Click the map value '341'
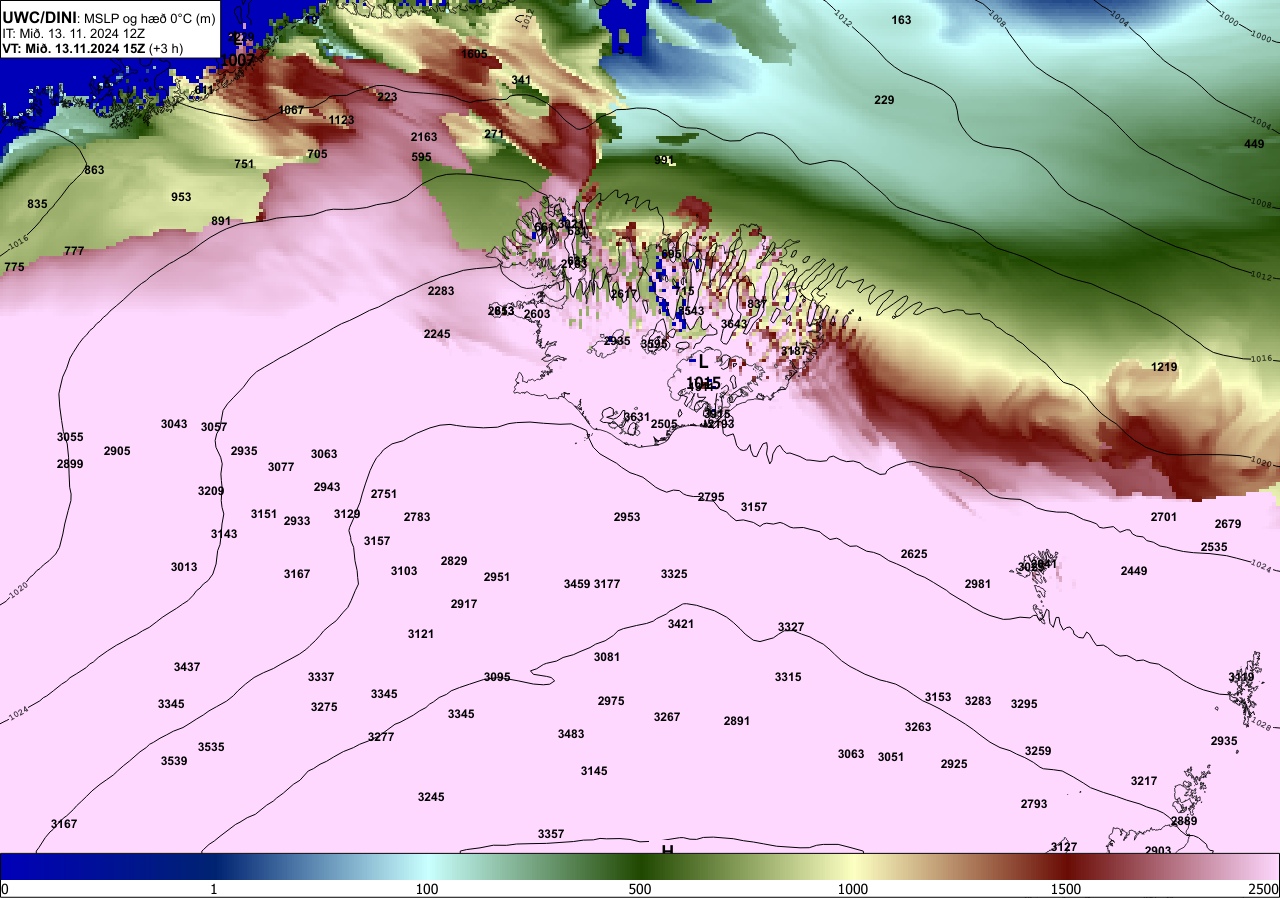 521,80
